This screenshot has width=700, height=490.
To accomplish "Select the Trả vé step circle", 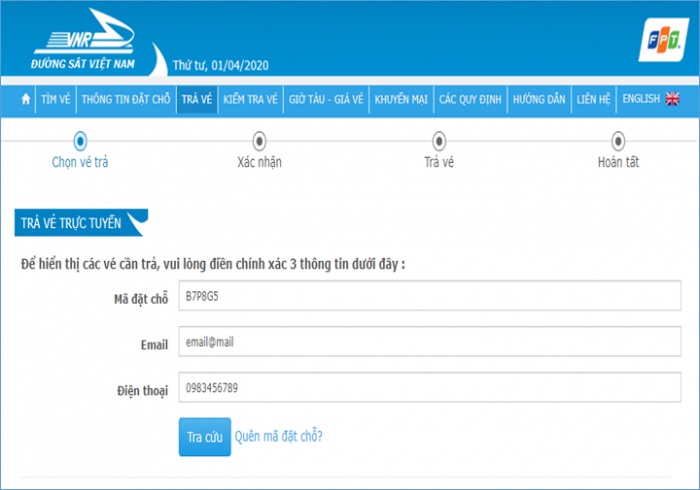I will pos(439,141).
